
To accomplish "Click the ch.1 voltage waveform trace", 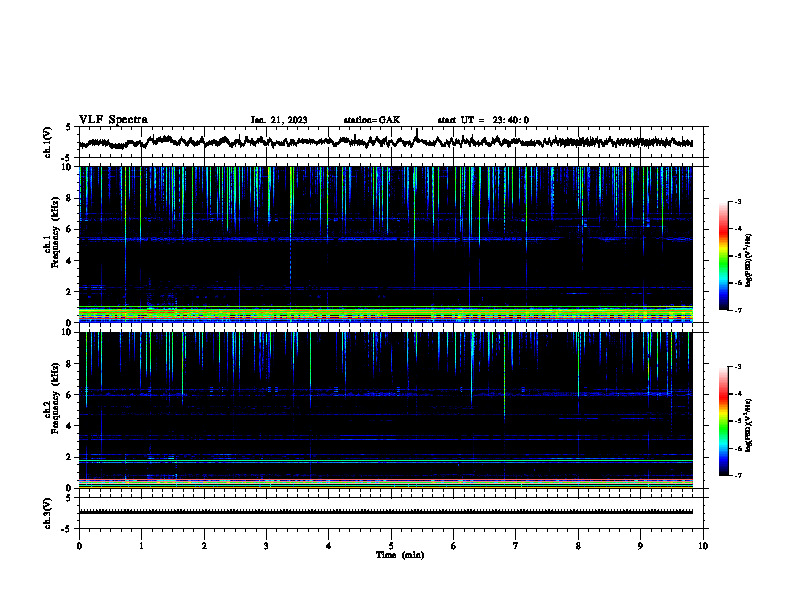I will click(385, 141).
